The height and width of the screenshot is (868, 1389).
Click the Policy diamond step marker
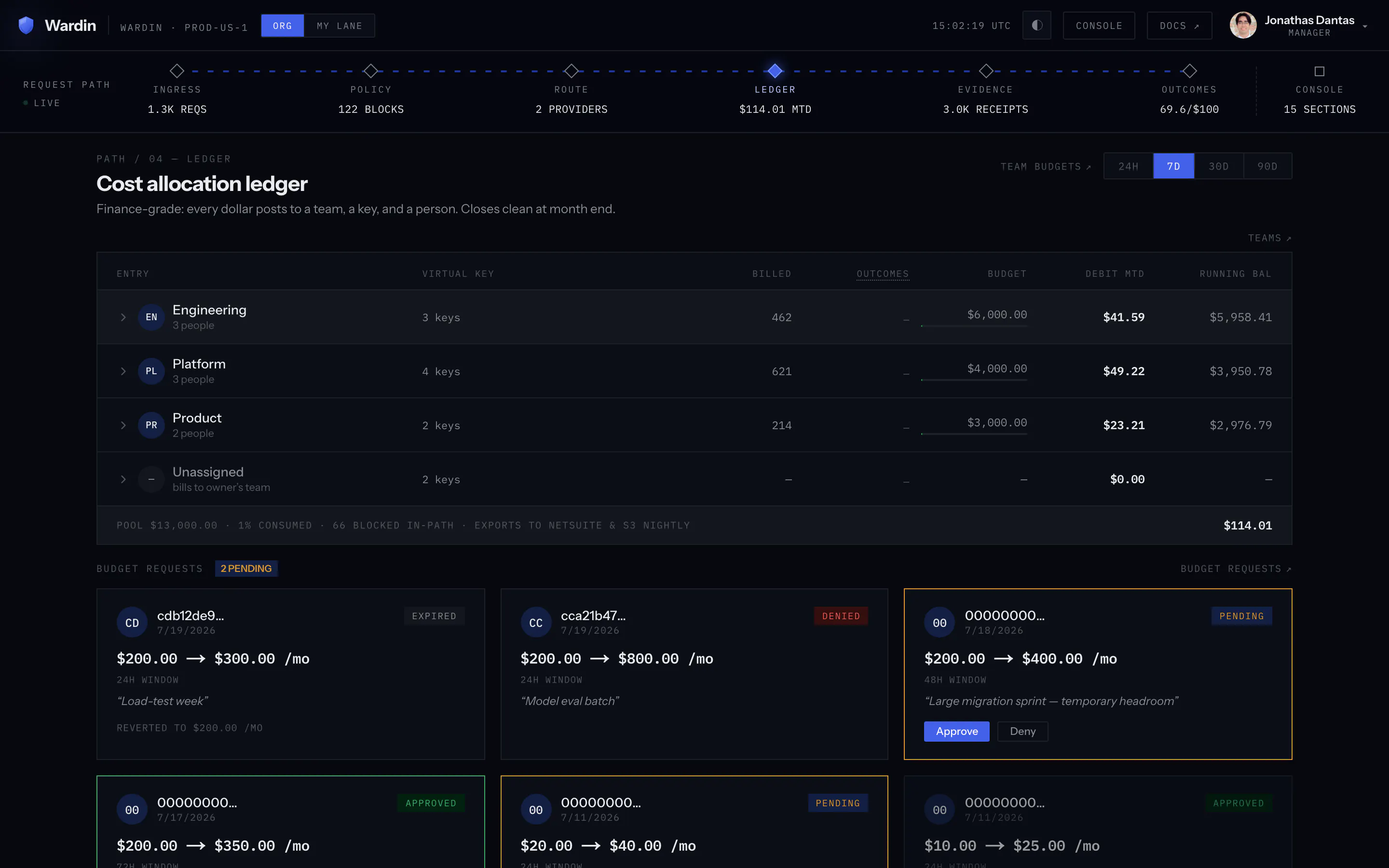click(x=371, y=70)
